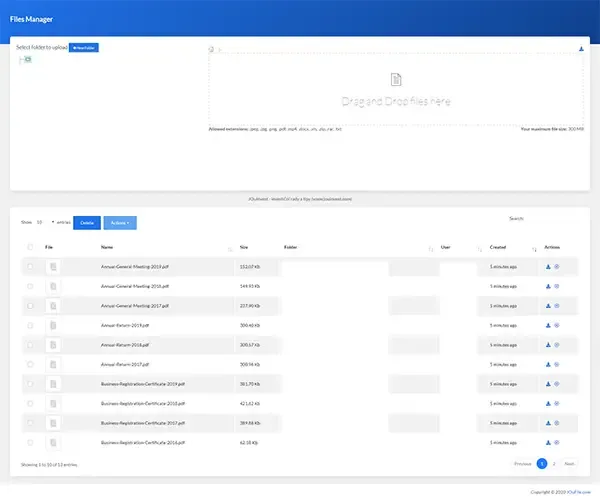Screen dimensions: 600x500
Task: Click round icon beside download for Annual-Return-2019.pdf
Action: click(557, 325)
